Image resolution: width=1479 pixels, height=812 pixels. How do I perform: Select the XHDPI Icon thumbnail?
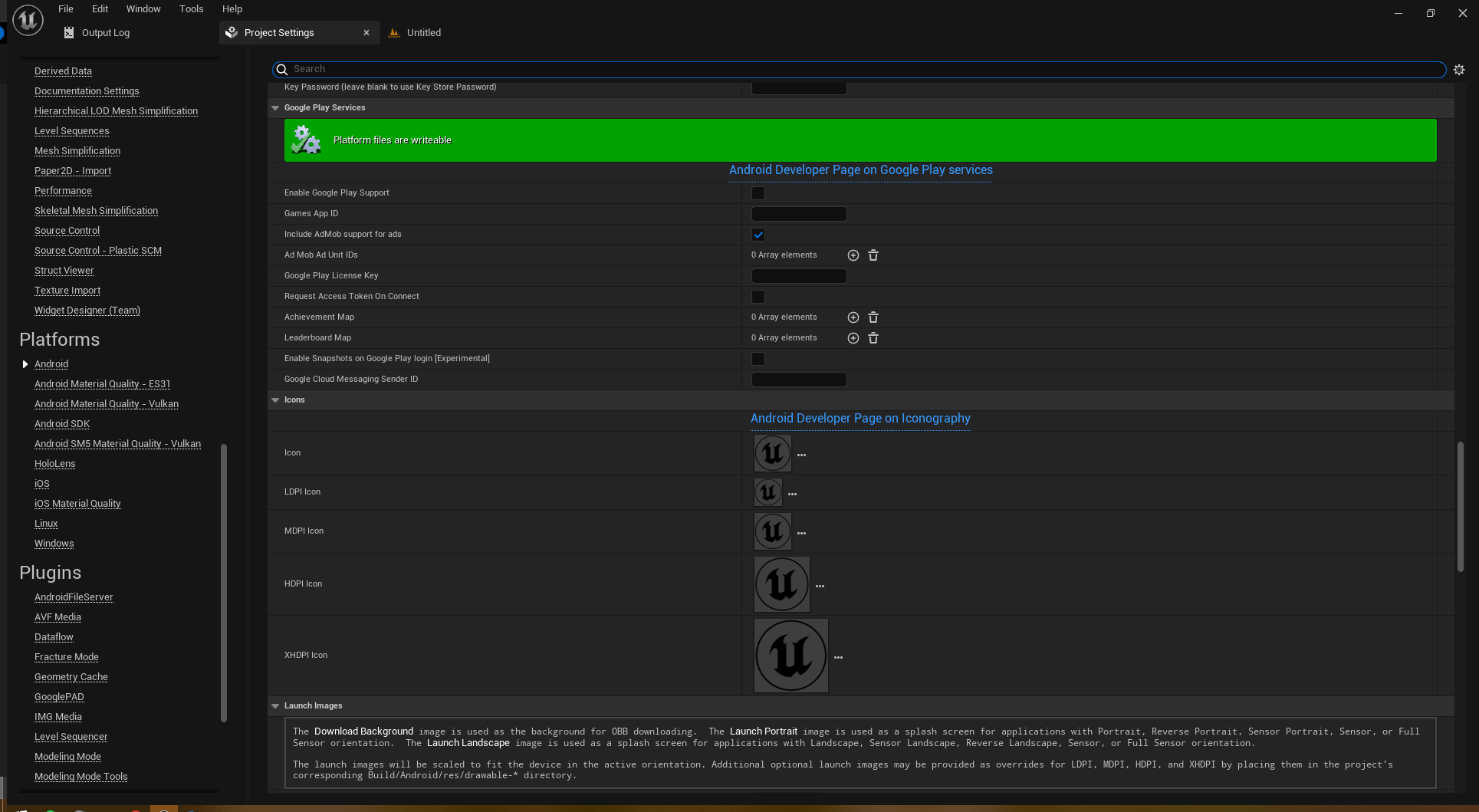click(790, 656)
